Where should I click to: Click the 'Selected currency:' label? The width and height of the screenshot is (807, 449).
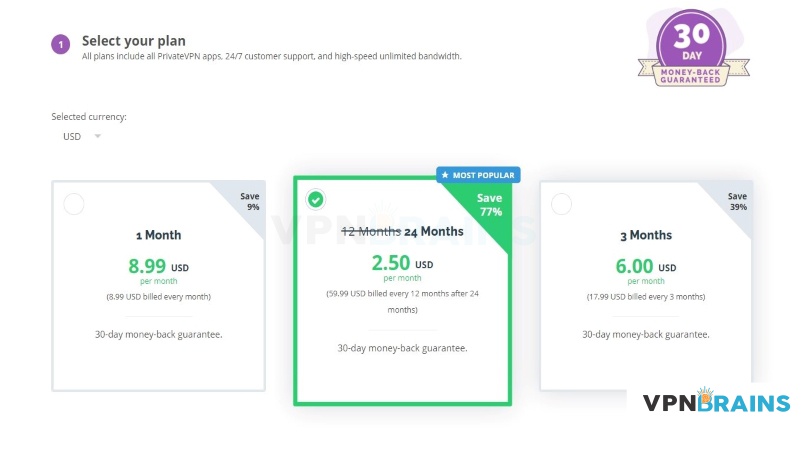[89, 117]
